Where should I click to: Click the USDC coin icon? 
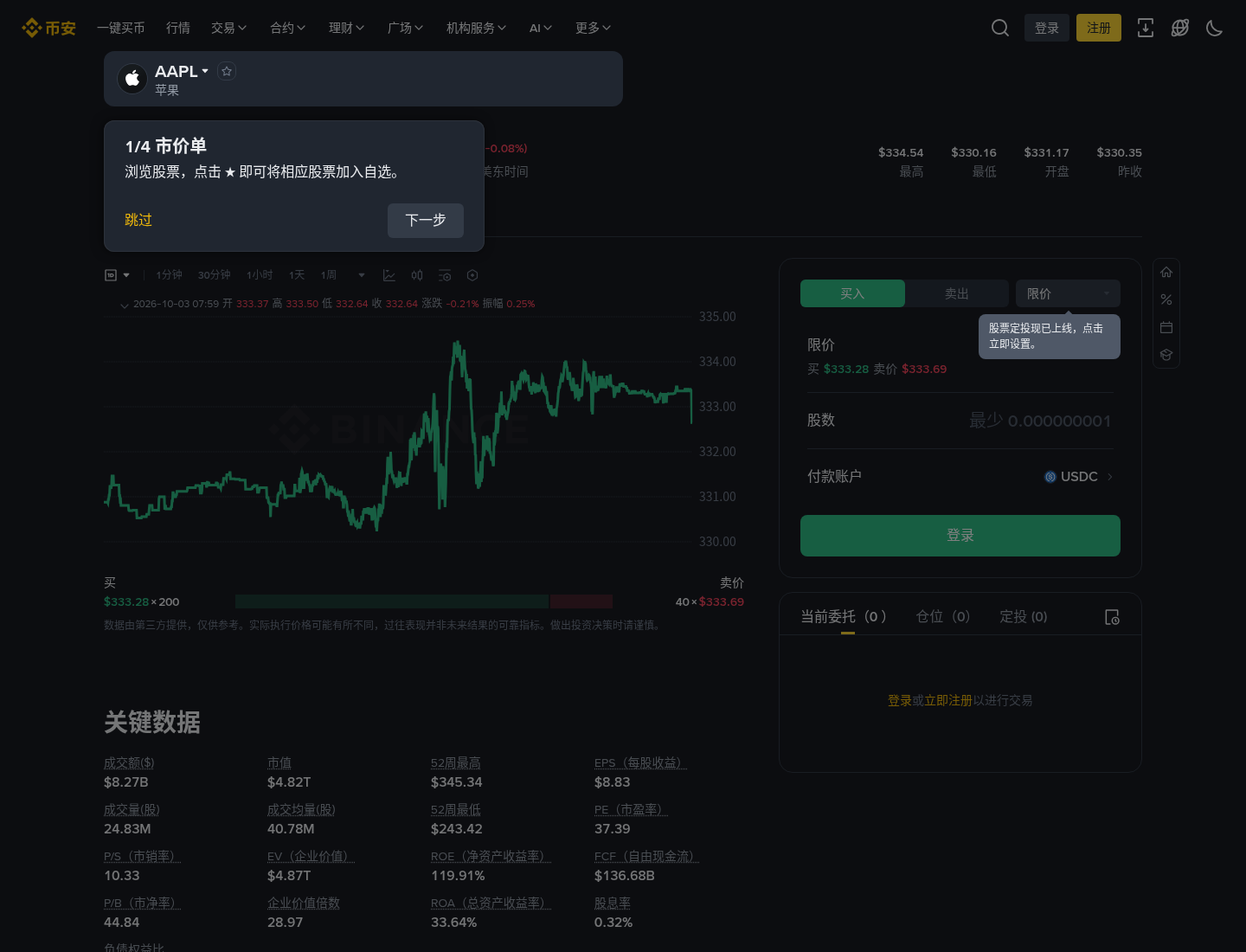tap(1050, 477)
